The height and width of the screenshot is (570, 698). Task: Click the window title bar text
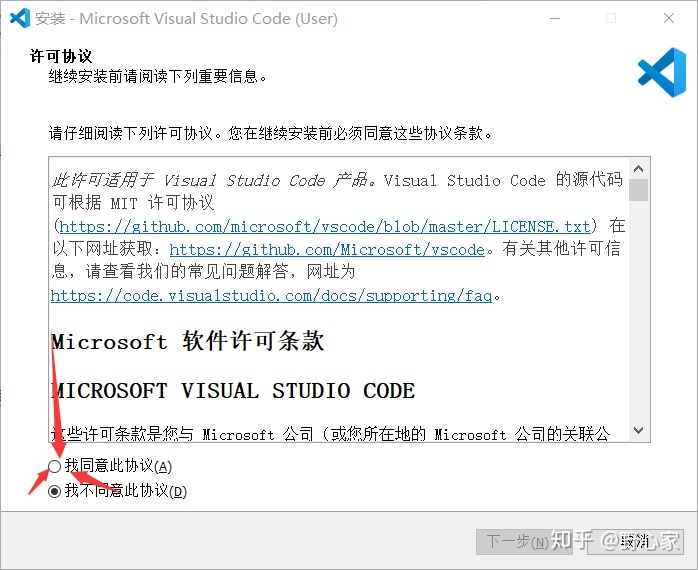[x=187, y=19]
